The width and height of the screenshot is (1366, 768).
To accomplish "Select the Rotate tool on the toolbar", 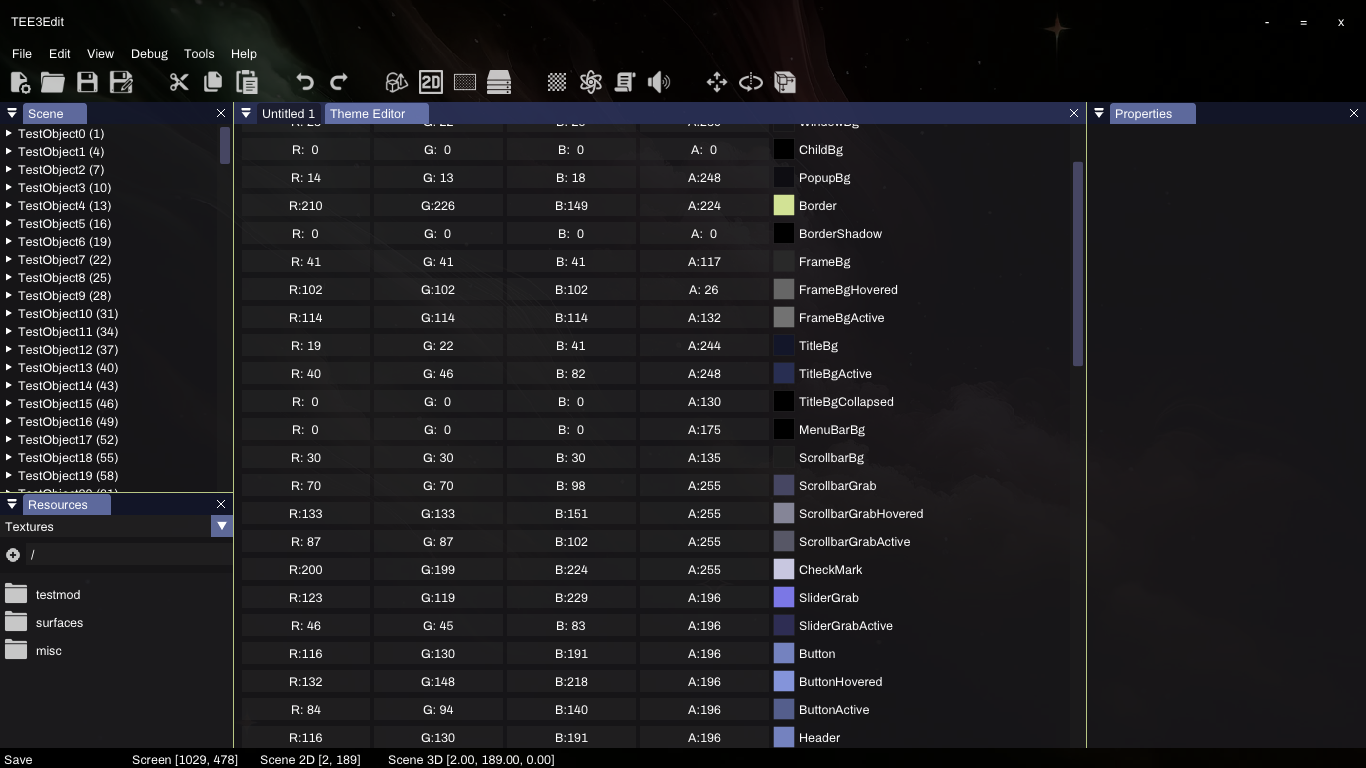I will [x=750, y=82].
